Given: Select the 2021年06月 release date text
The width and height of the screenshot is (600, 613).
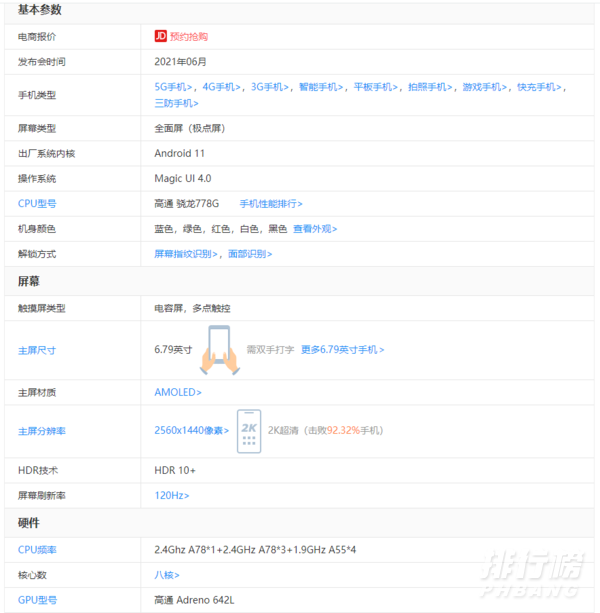Looking at the screenshot, I should coord(180,62).
